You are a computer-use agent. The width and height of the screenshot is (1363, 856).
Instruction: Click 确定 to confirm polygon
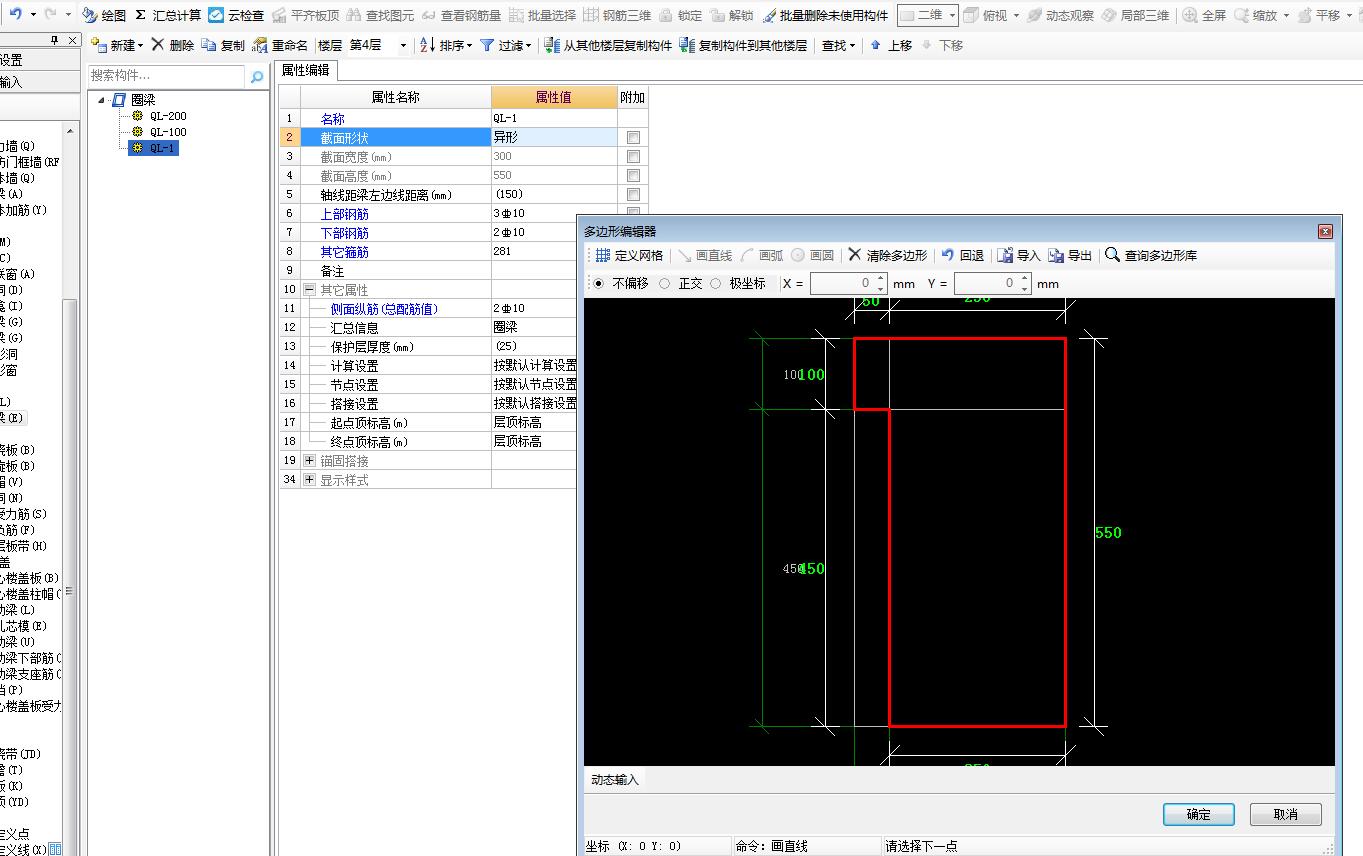1198,814
